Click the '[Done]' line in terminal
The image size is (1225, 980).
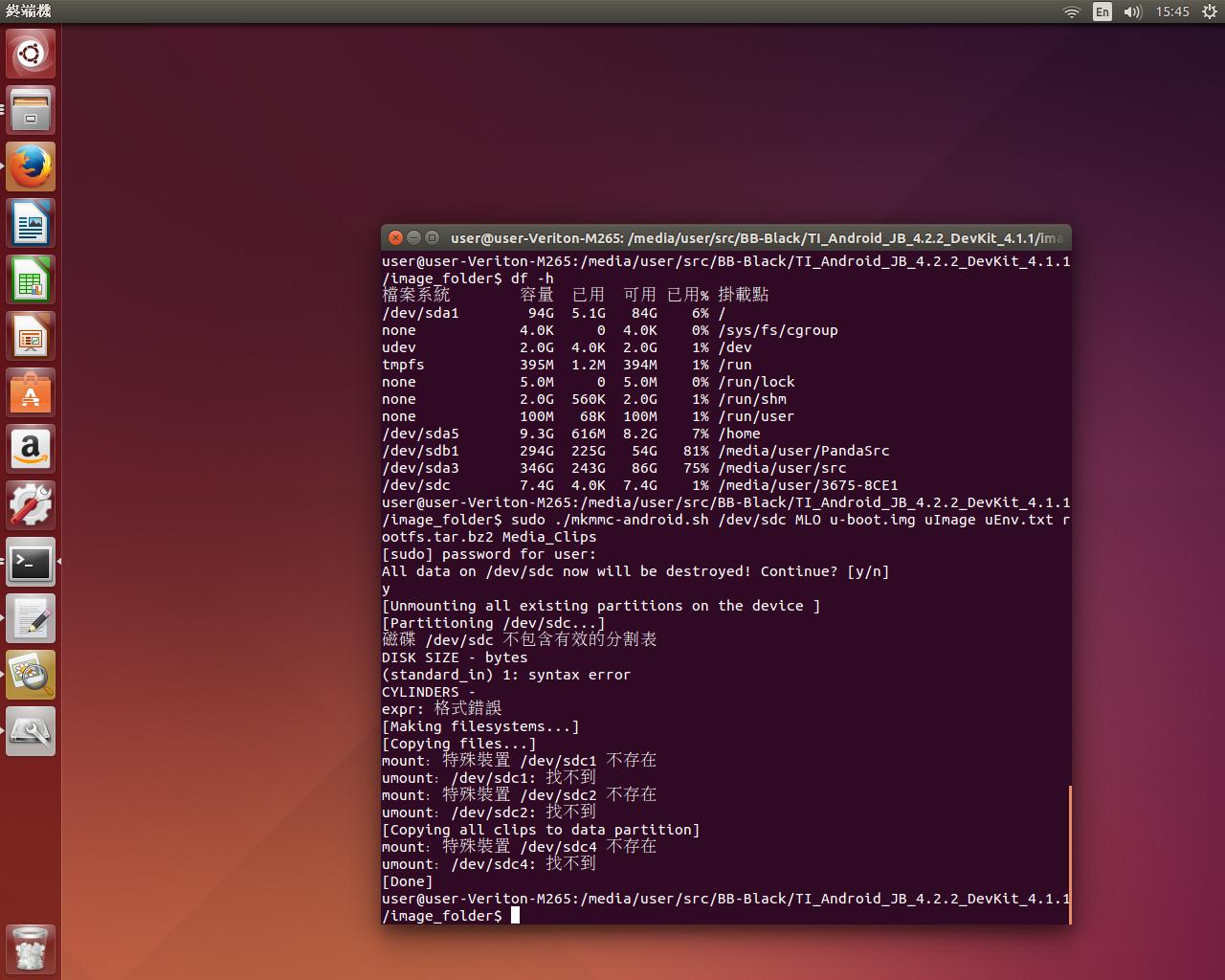pos(408,881)
